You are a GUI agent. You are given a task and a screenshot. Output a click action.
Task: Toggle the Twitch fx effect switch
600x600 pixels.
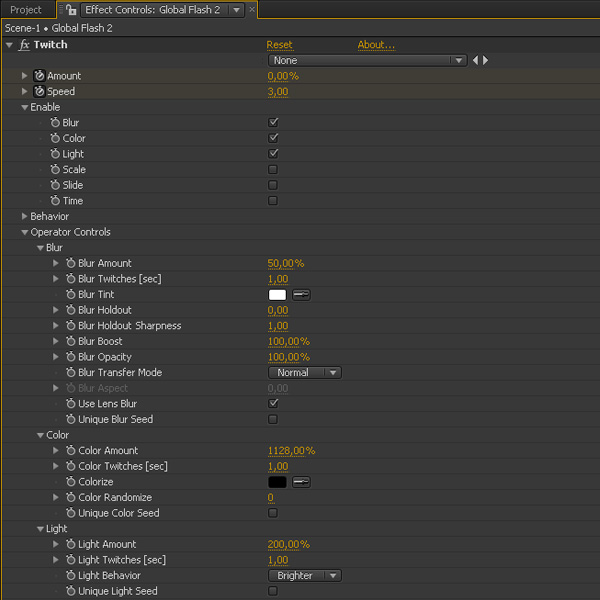tap(24, 45)
